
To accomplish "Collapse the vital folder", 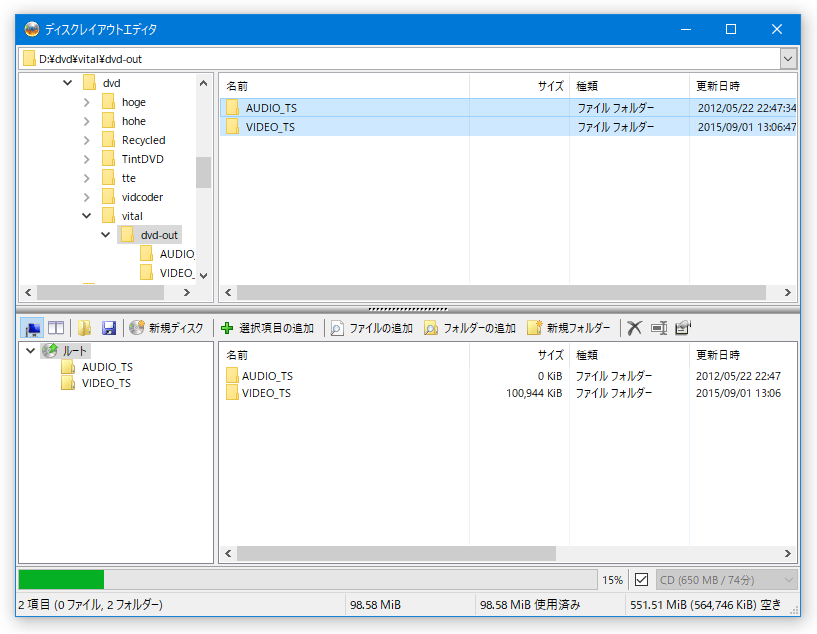I will [x=86, y=216].
